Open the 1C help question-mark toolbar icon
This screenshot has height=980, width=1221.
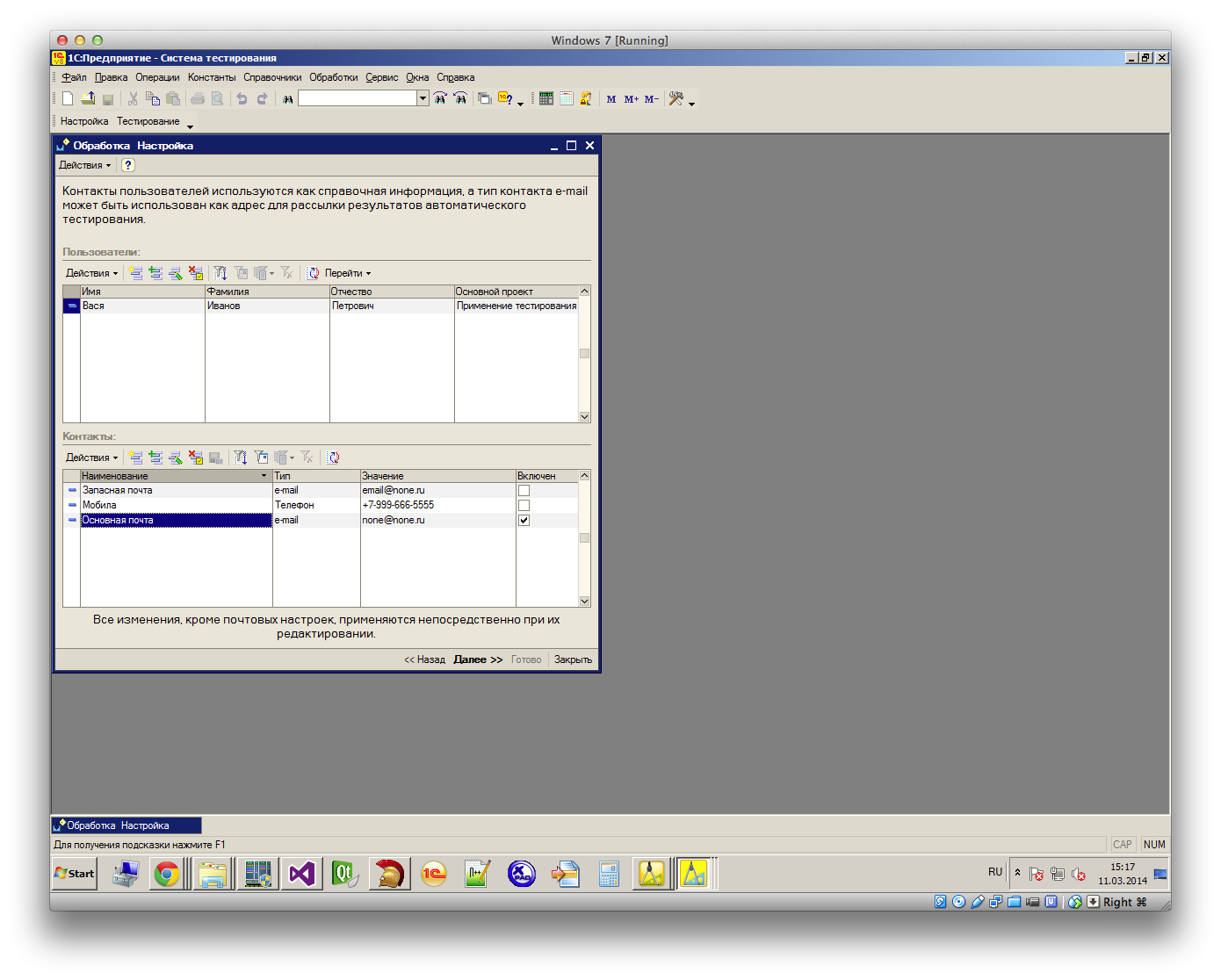point(505,99)
